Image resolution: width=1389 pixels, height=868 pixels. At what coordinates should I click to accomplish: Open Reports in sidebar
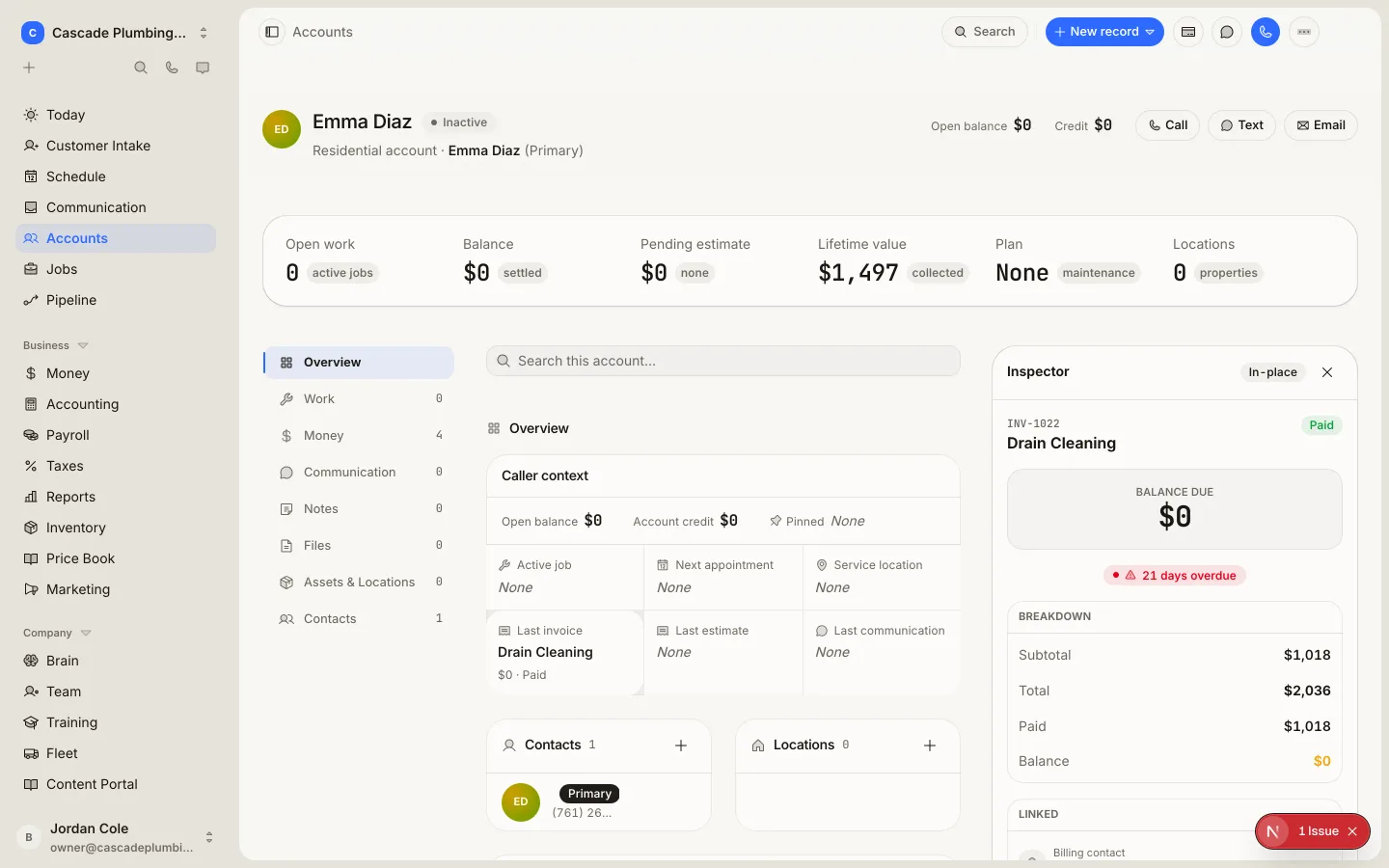tap(116, 497)
